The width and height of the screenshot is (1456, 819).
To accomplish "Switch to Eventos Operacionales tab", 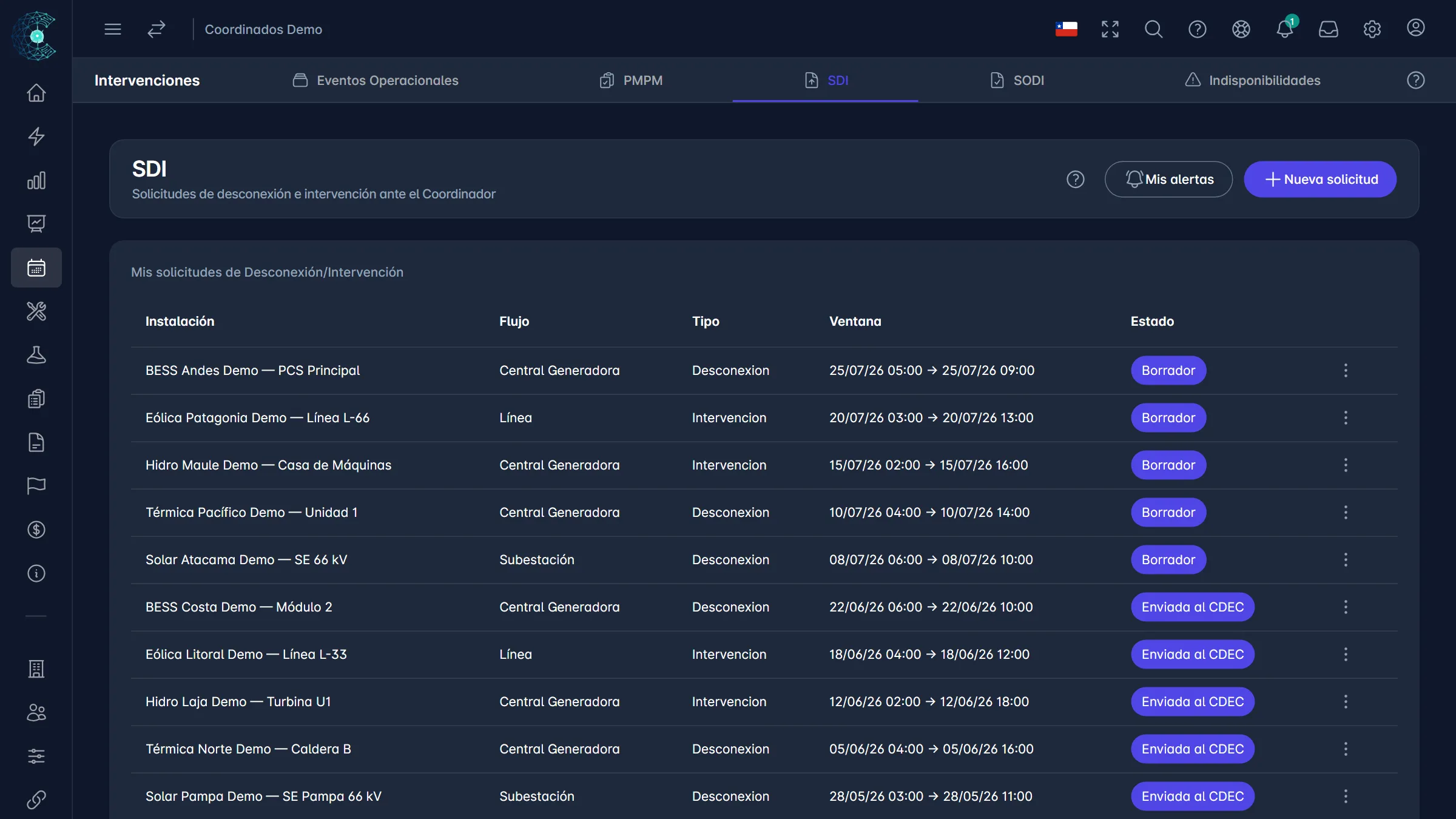I will tap(376, 80).
